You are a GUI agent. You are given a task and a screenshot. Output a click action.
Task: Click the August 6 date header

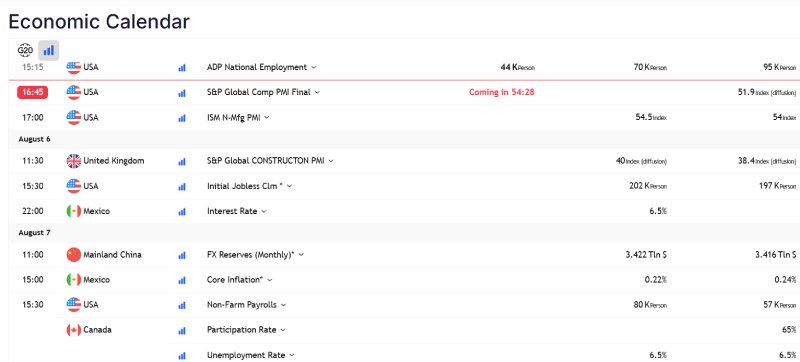pyautogui.click(x=34, y=139)
